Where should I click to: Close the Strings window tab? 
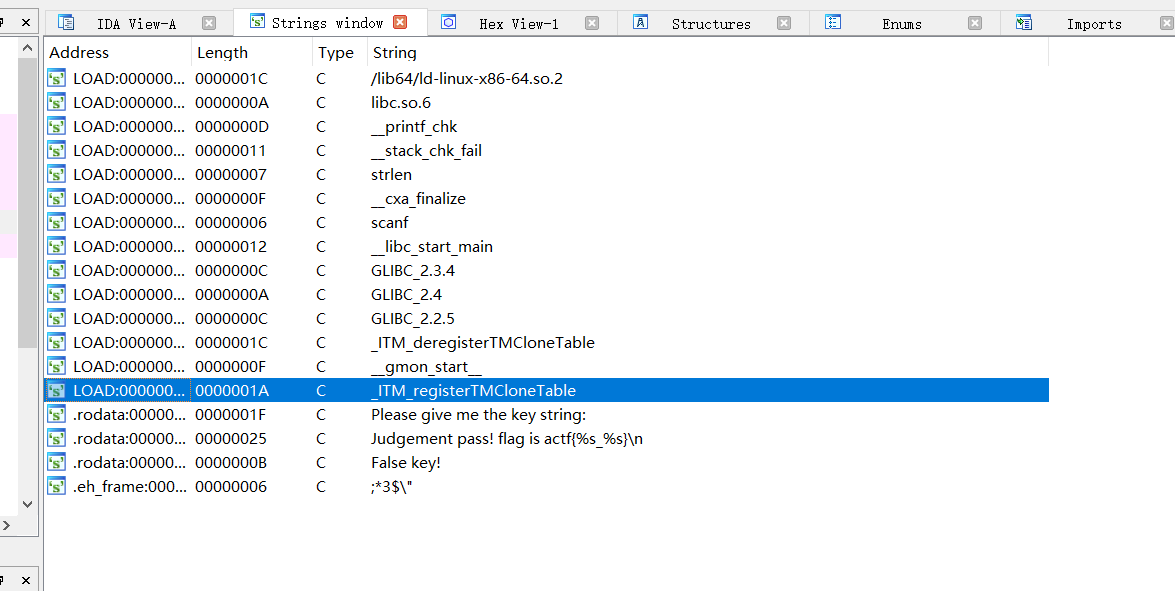[400, 22]
